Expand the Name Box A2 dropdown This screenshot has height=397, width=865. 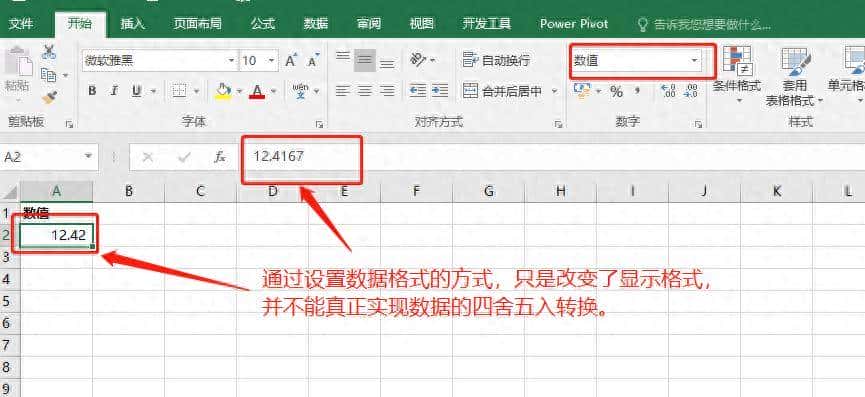[88, 157]
